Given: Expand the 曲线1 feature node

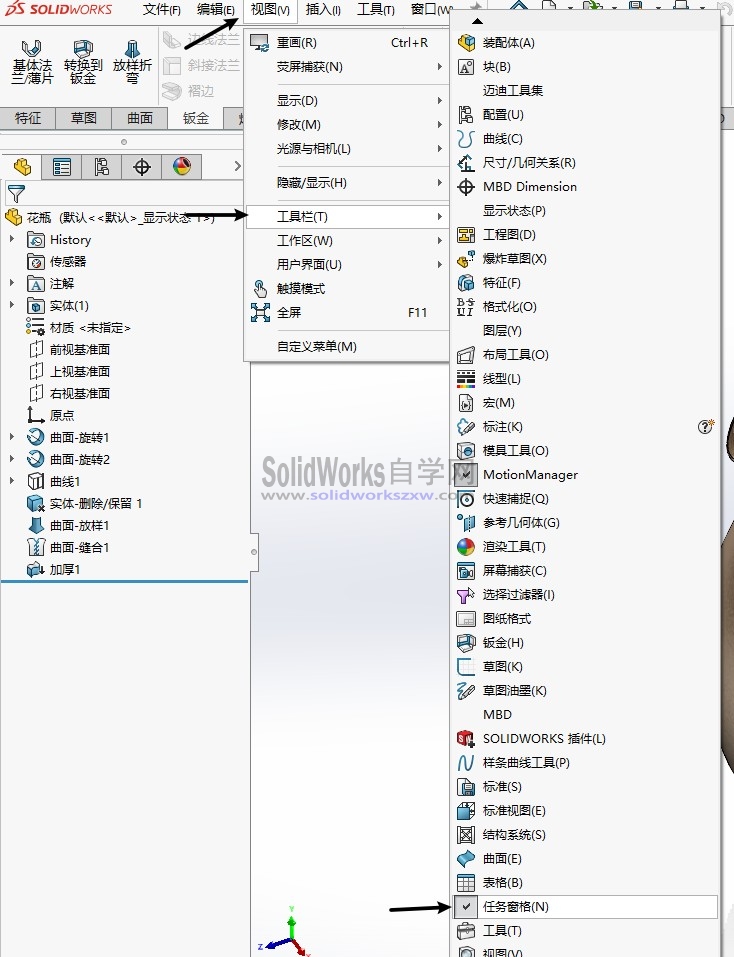Looking at the screenshot, I should [12, 481].
